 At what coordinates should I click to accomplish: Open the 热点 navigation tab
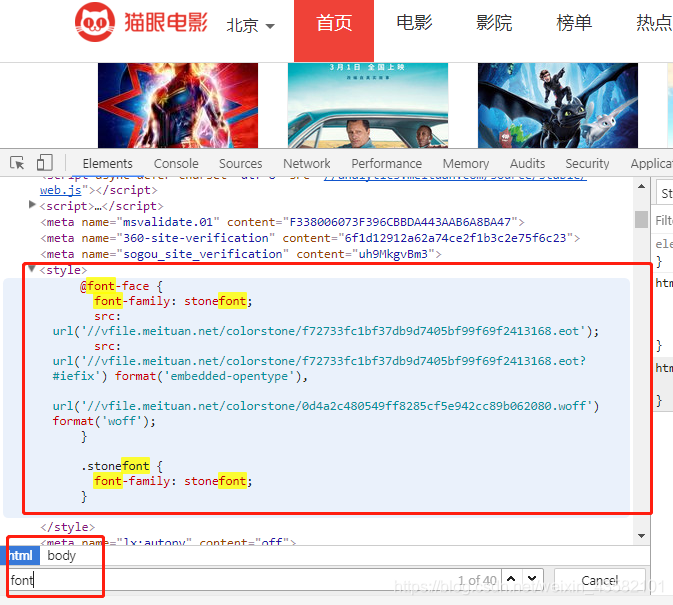654,22
